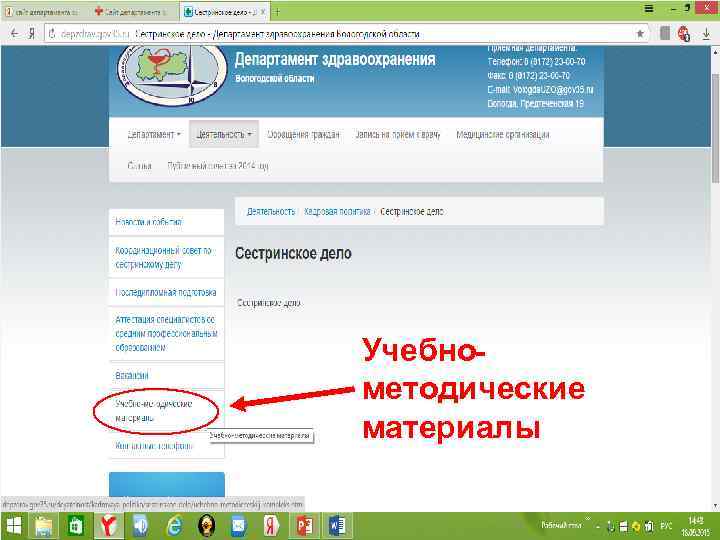Select the active Сестринское дело tab
This screenshot has height=540, width=720.
[224, 12]
